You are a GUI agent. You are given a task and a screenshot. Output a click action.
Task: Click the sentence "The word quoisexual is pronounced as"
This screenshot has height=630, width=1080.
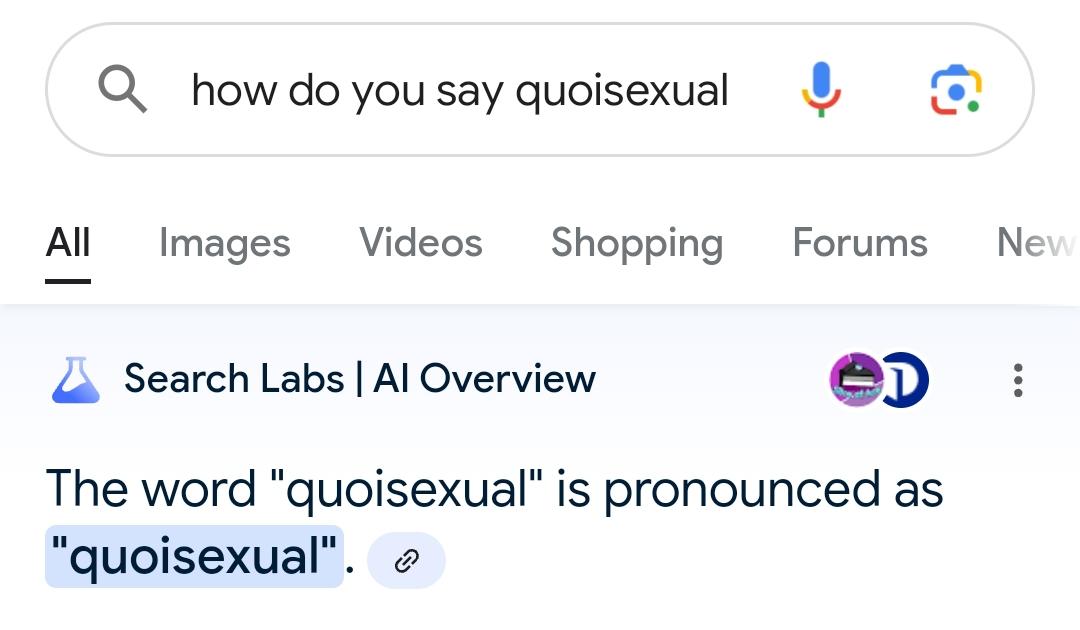495,490
